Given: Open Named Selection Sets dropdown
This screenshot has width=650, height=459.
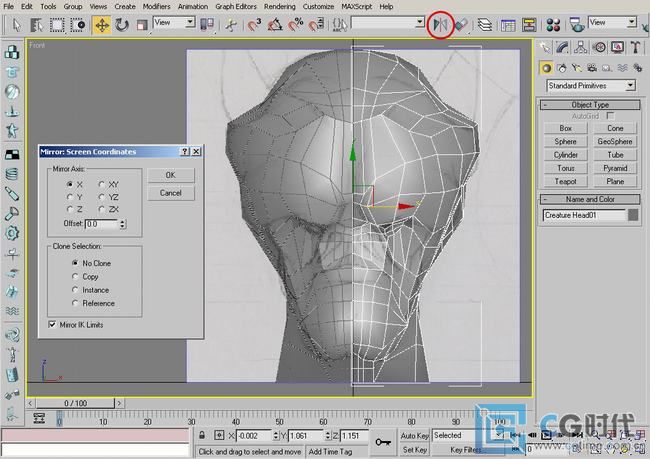Looking at the screenshot, I should [388, 22].
